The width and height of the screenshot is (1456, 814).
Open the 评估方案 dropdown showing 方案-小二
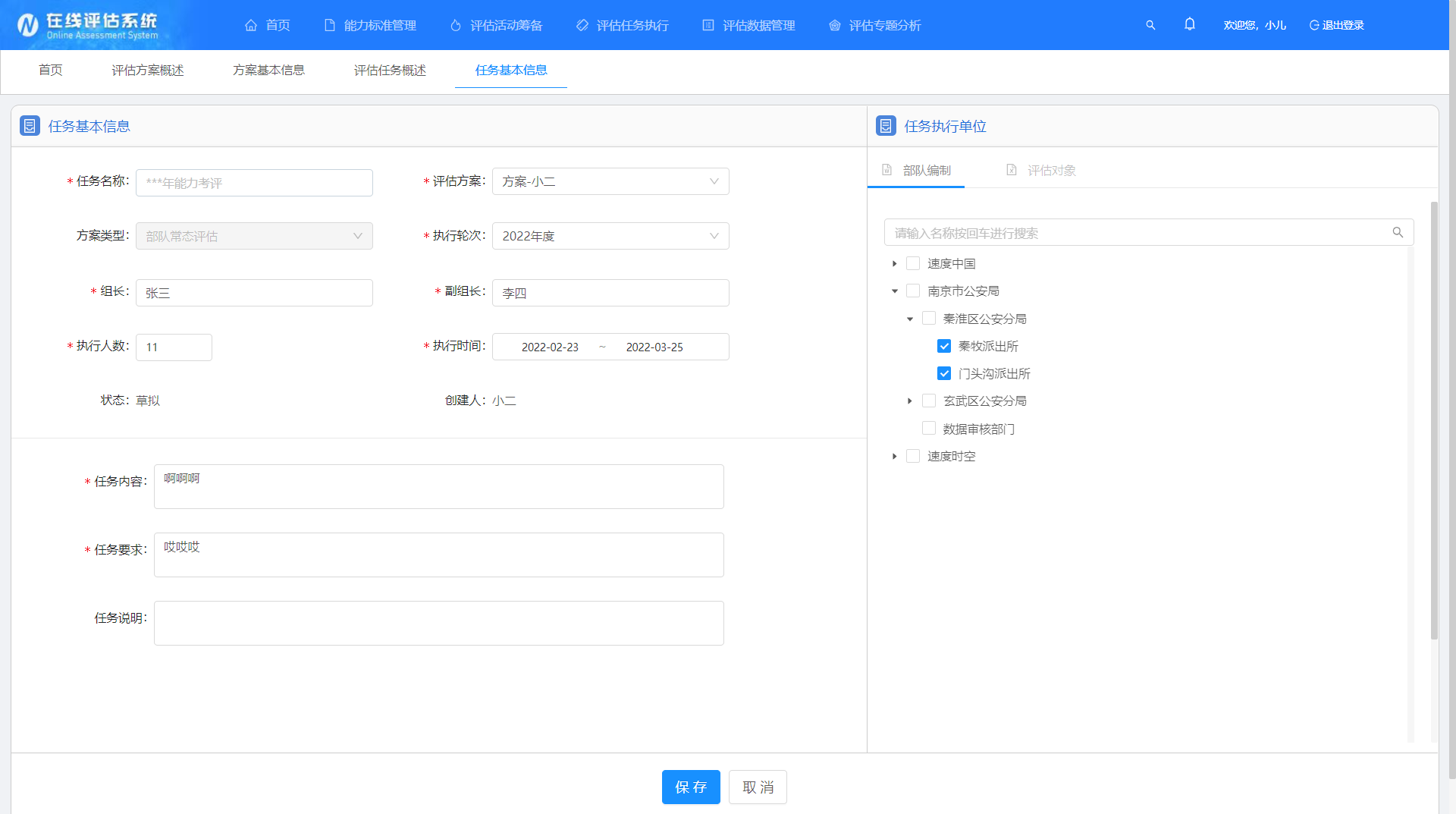(610, 181)
